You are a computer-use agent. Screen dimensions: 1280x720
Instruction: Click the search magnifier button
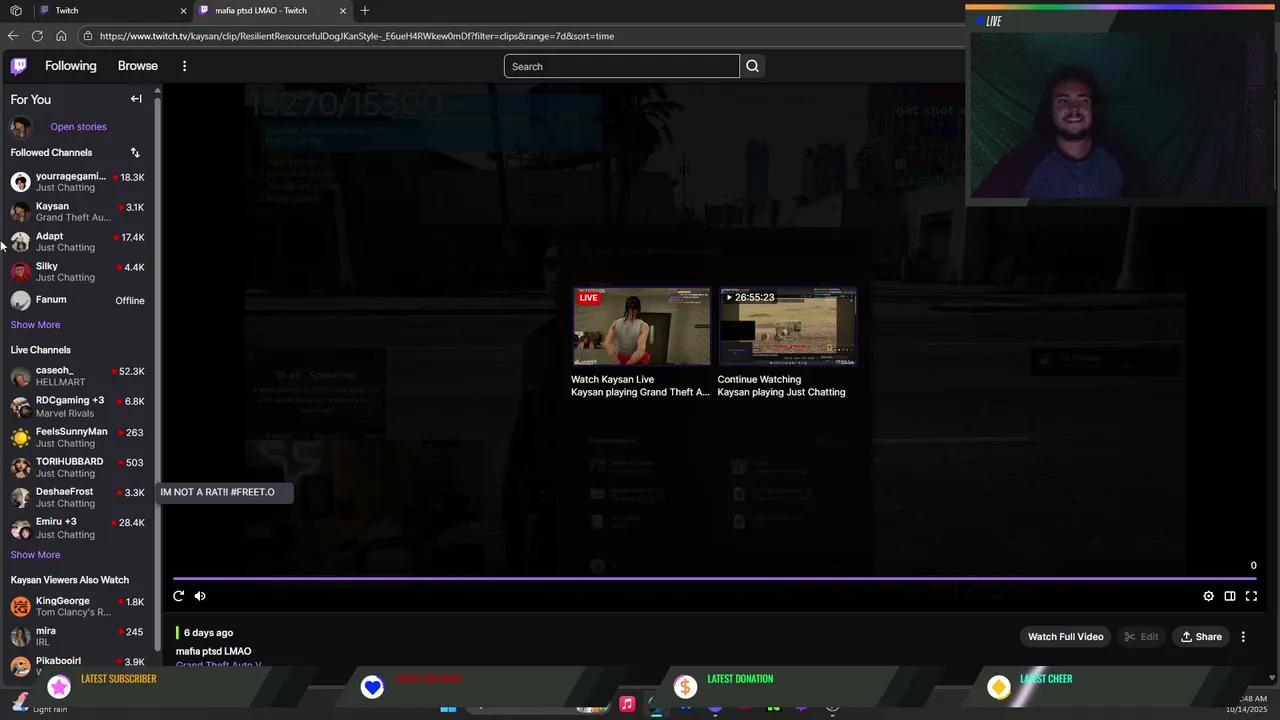[x=752, y=66]
